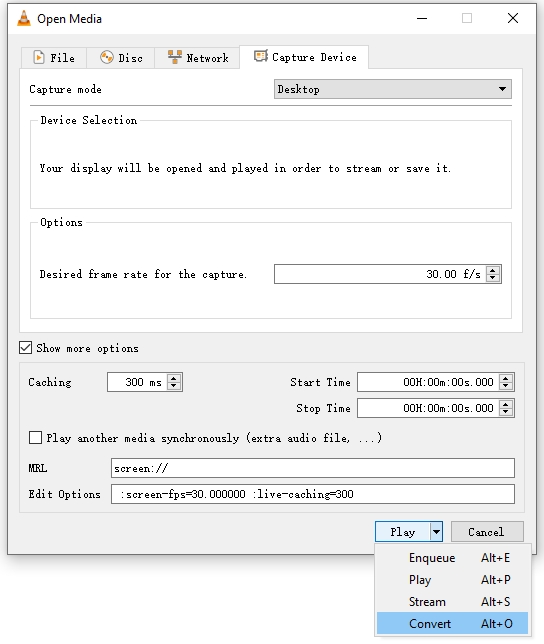This screenshot has height=644, width=544.
Task: Close the Open Media dialog
Action: click(x=513, y=18)
